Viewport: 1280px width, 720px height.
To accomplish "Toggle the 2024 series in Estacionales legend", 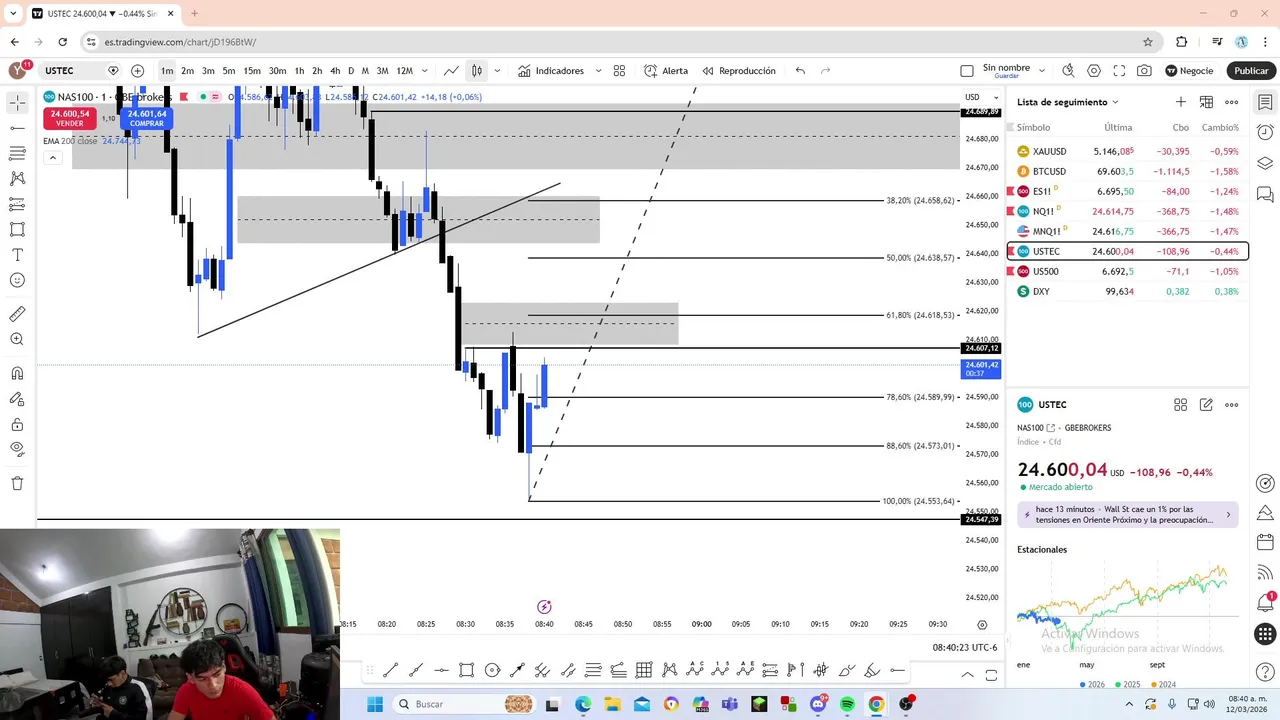I will (1165, 685).
